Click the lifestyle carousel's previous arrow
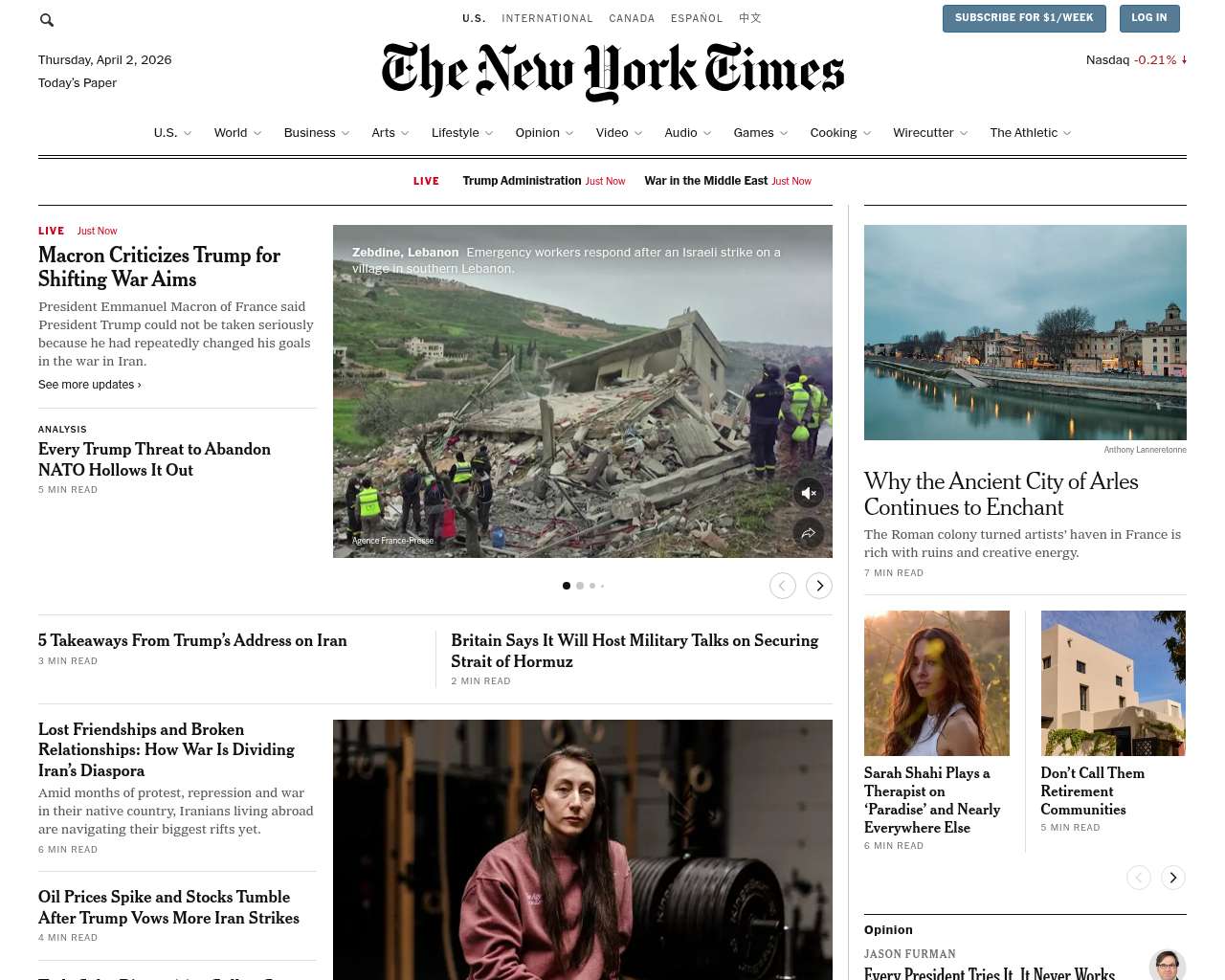Image resolution: width=1225 pixels, height=980 pixels. (x=1139, y=878)
